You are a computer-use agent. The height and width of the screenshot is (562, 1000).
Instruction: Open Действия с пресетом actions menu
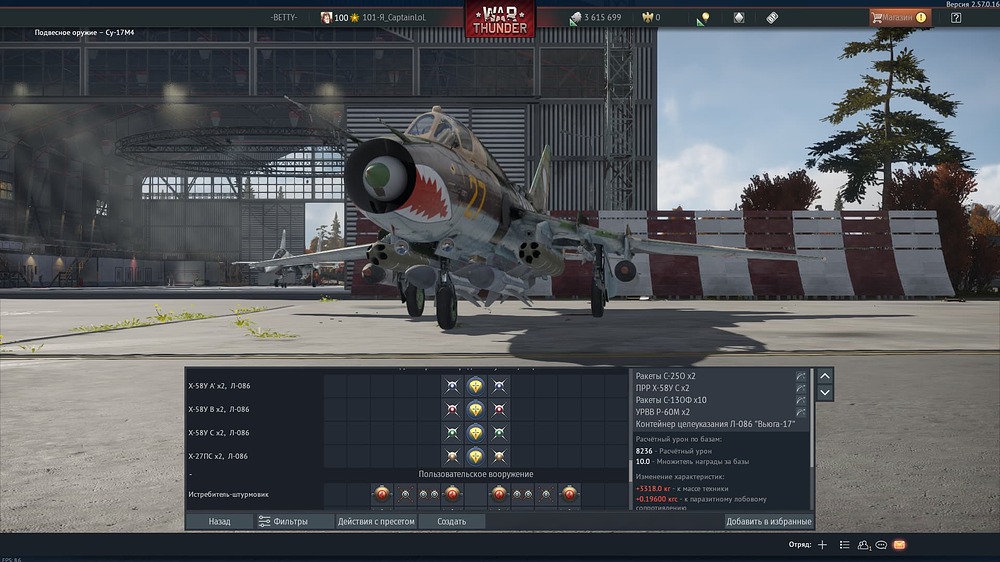pos(376,521)
